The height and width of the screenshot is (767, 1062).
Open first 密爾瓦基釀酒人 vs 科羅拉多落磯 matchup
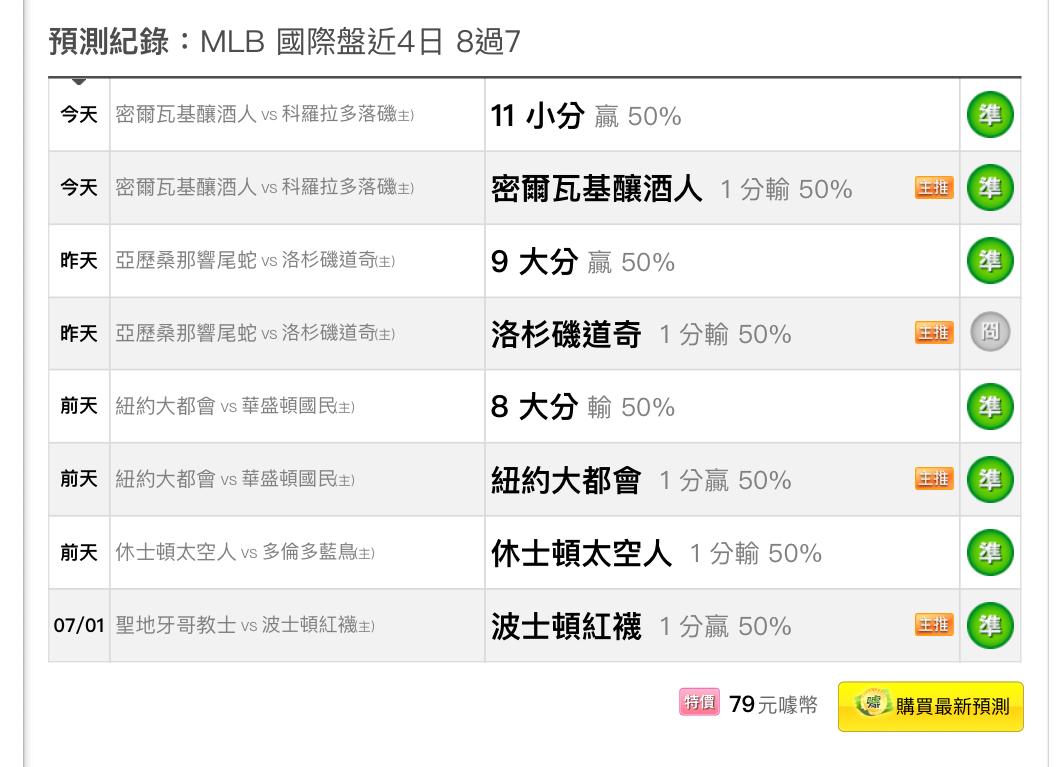click(265, 115)
